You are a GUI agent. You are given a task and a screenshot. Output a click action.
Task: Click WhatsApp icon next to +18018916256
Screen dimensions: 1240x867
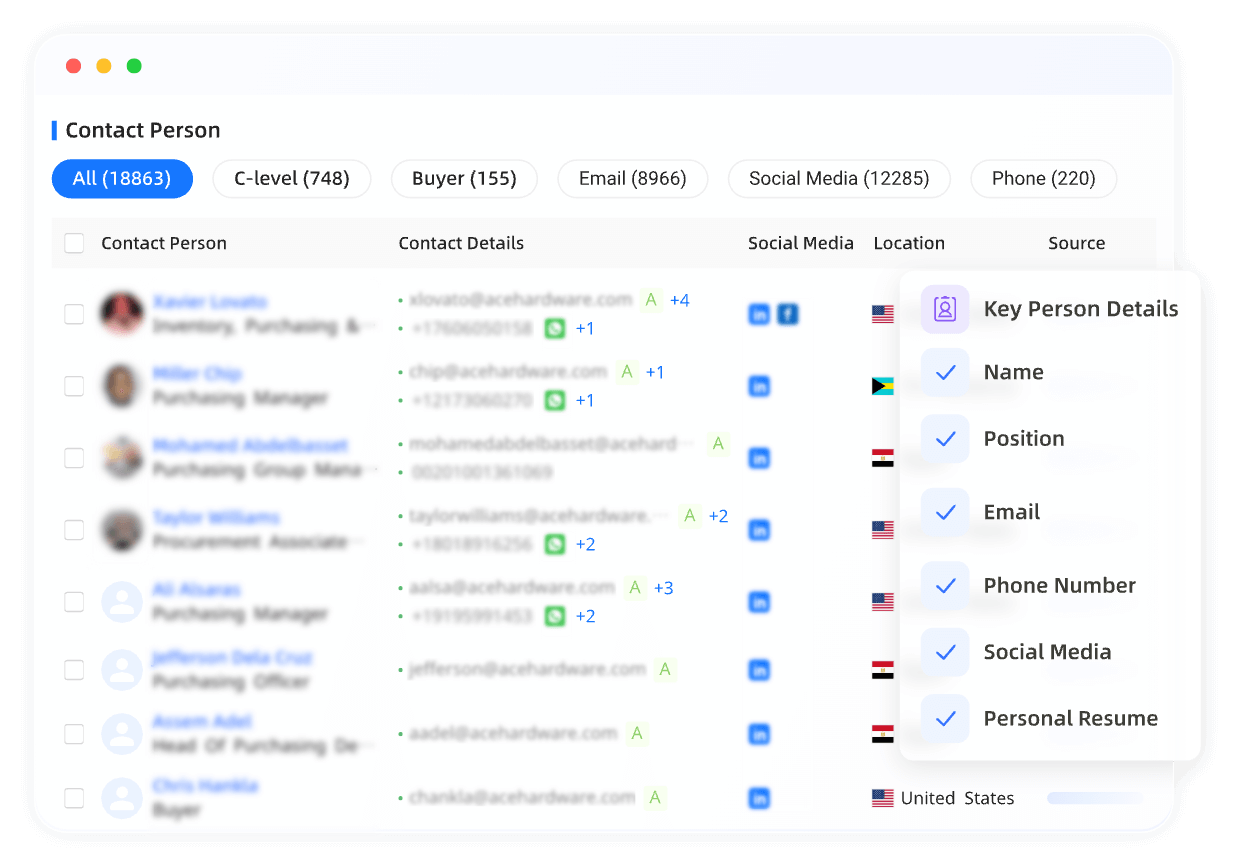point(555,544)
